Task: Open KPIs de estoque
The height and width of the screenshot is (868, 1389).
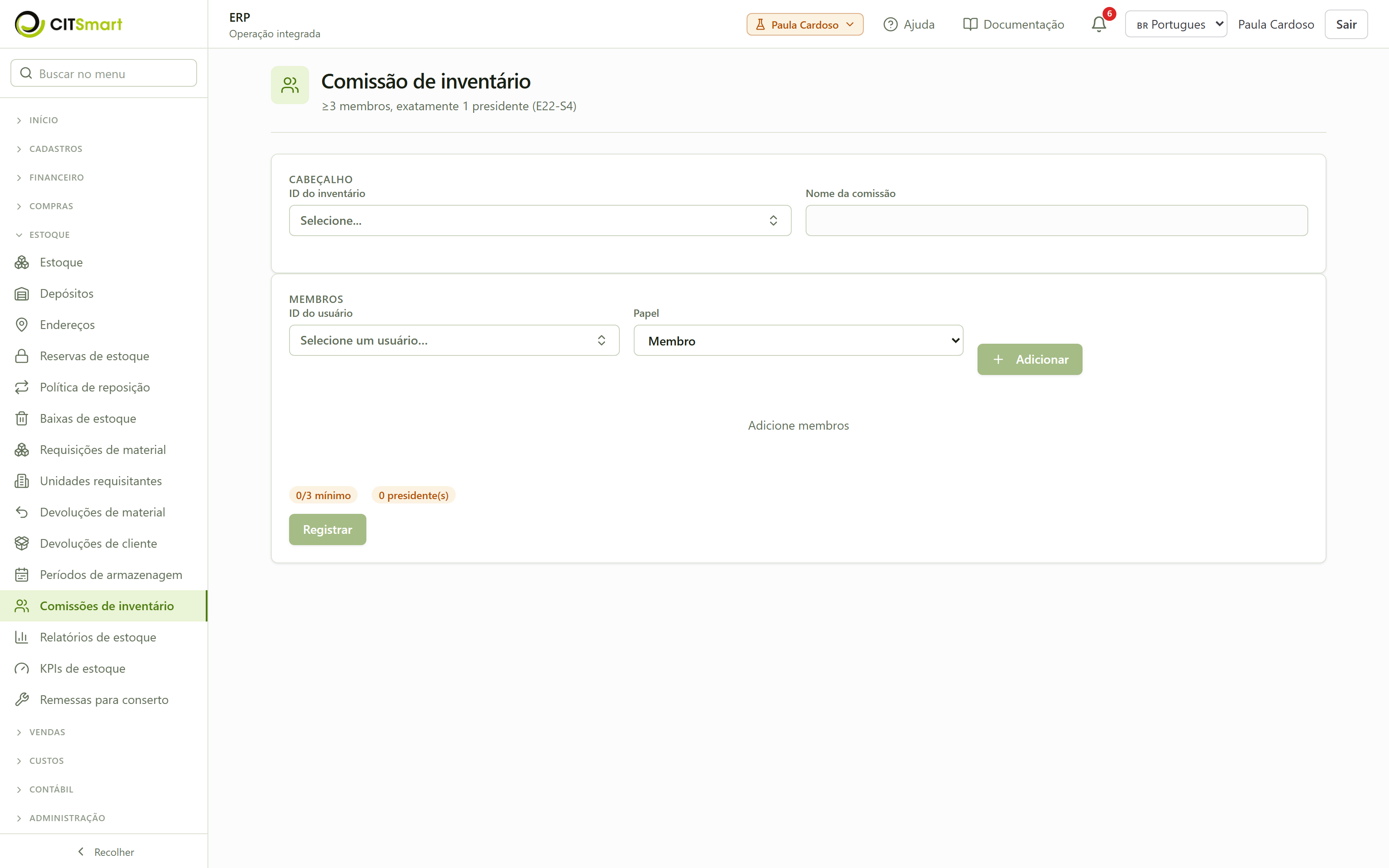Action: tap(103, 669)
